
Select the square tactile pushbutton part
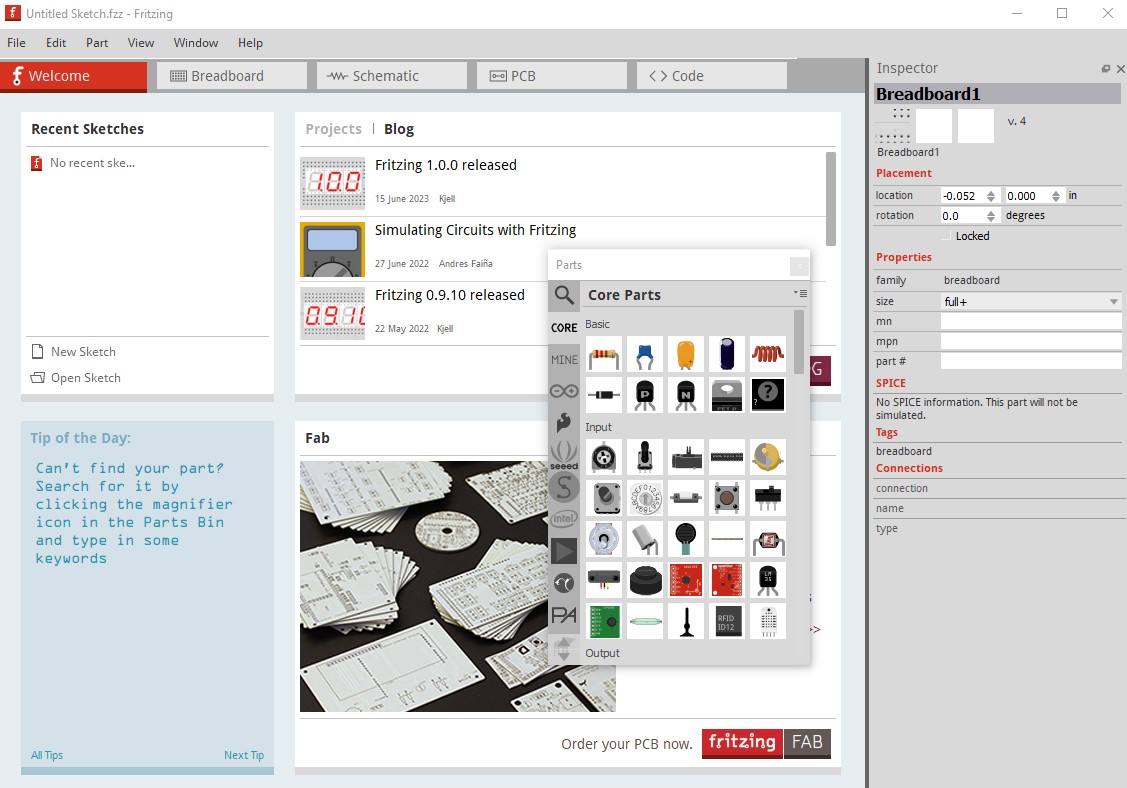tap(727, 498)
